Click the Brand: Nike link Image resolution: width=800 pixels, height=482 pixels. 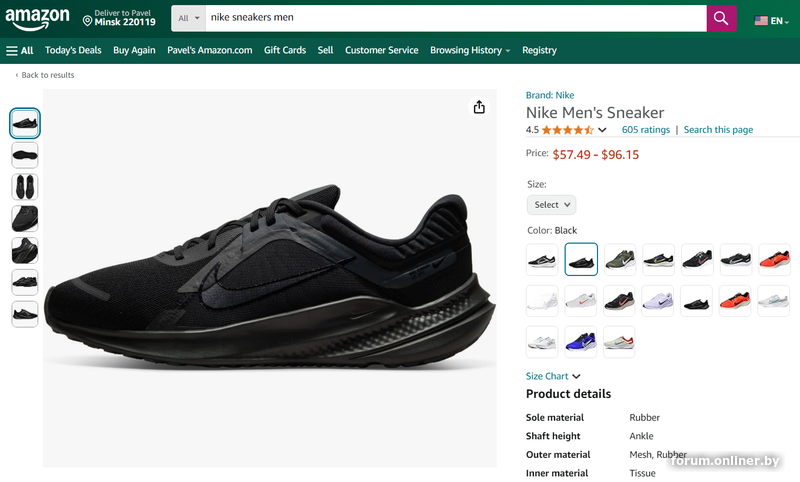point(550,95)
